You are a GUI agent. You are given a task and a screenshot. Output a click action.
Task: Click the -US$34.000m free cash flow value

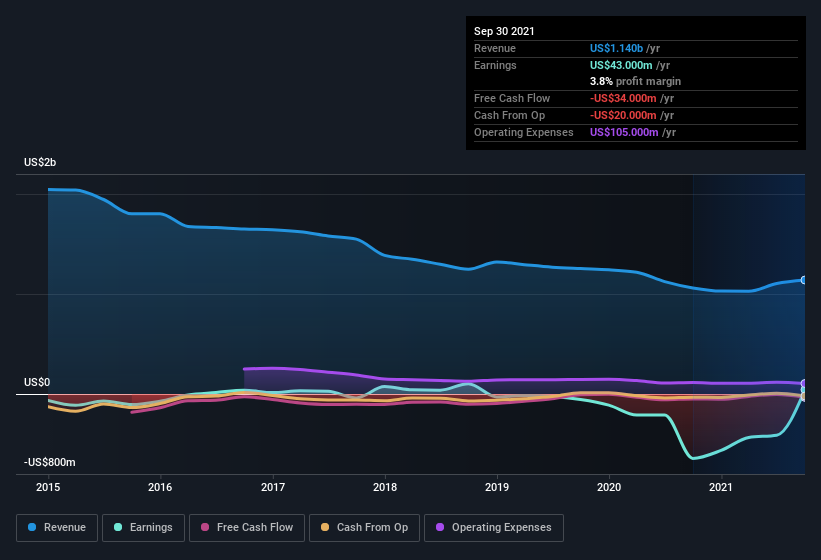(623, 98)
